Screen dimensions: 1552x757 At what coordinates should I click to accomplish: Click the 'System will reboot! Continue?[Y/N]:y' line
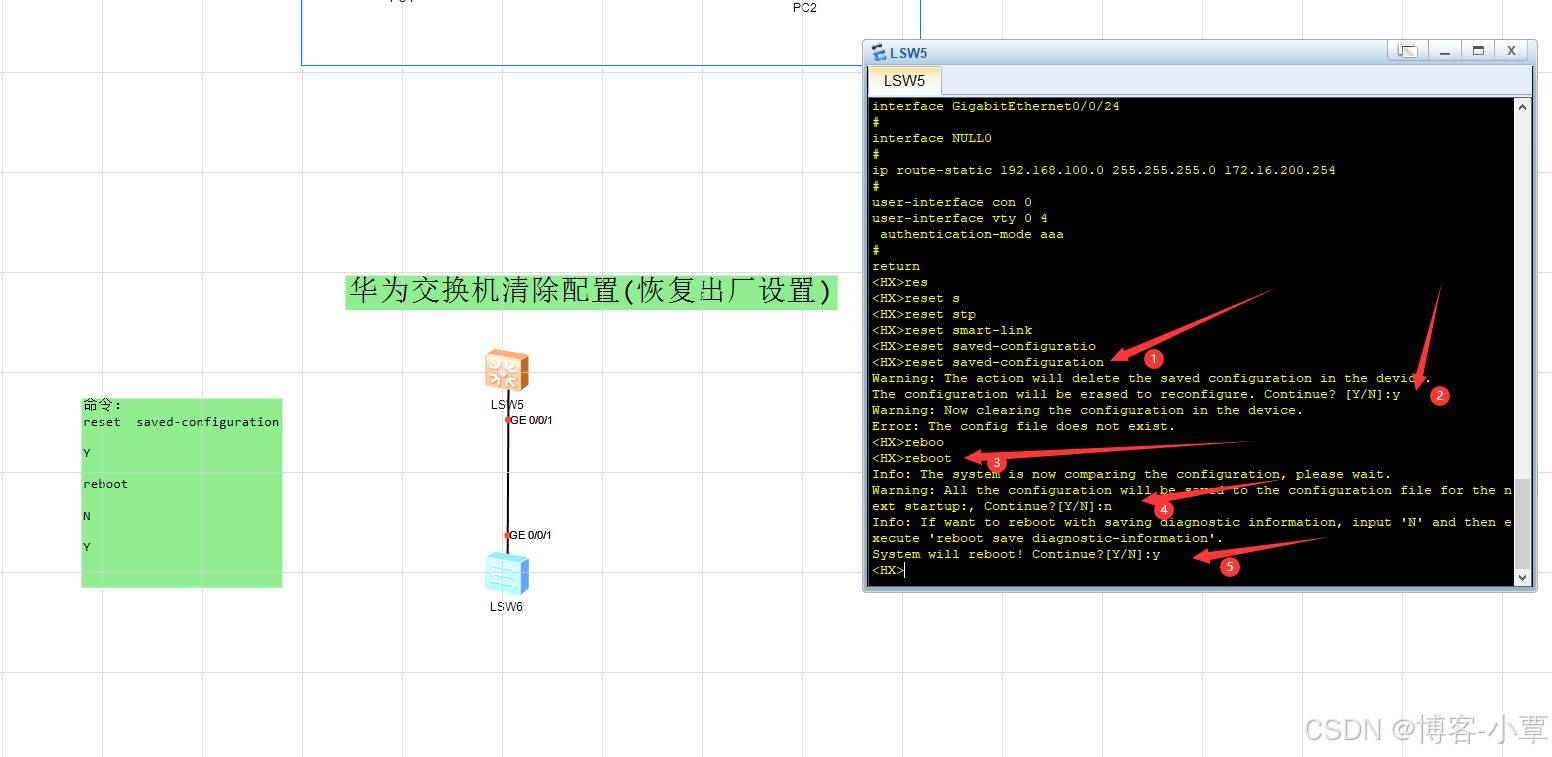click(1016, 554)
